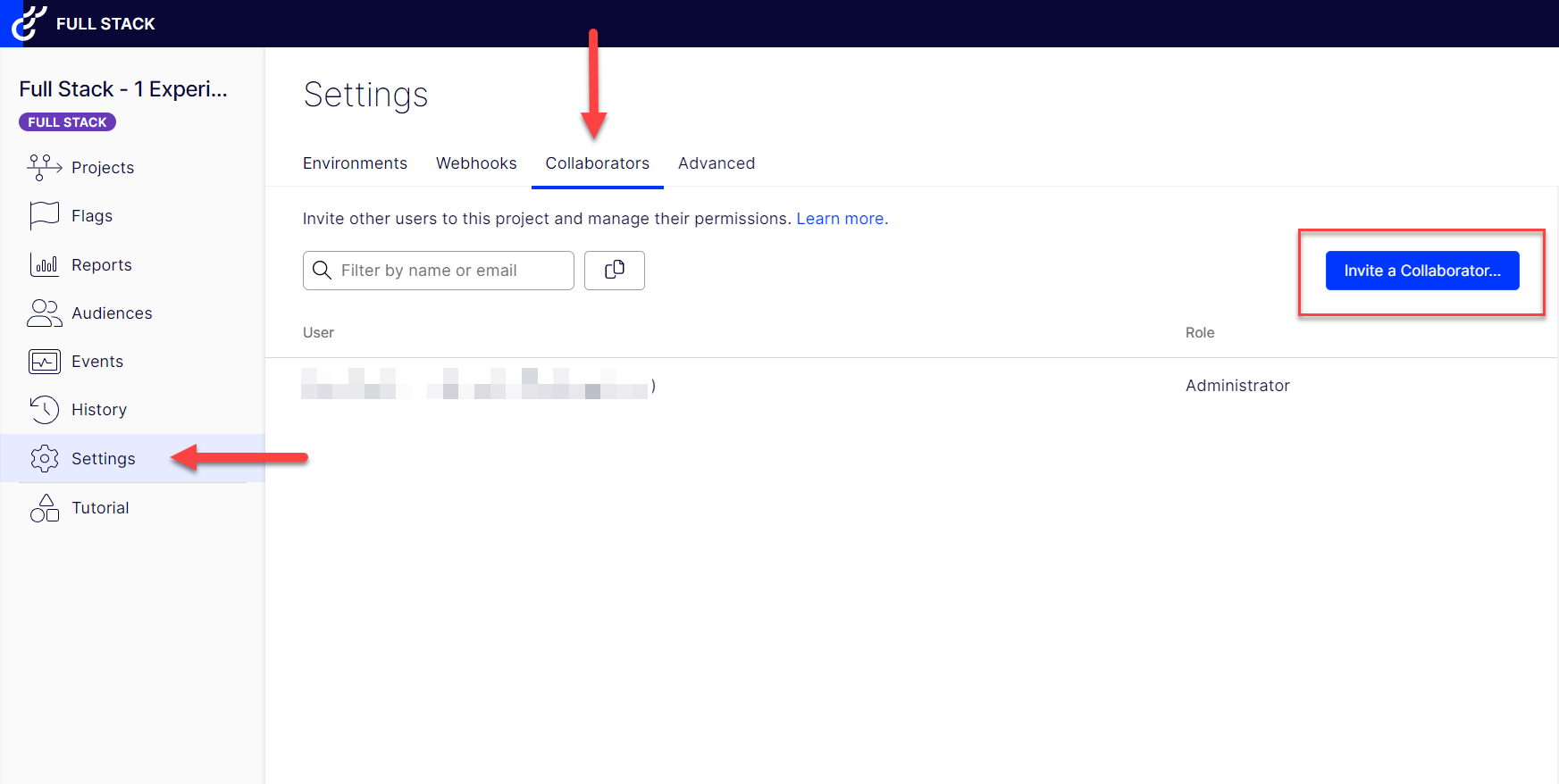Open the Advanced tab
The width and height of the screenshot is (1559, 784).
coord(717,163)
